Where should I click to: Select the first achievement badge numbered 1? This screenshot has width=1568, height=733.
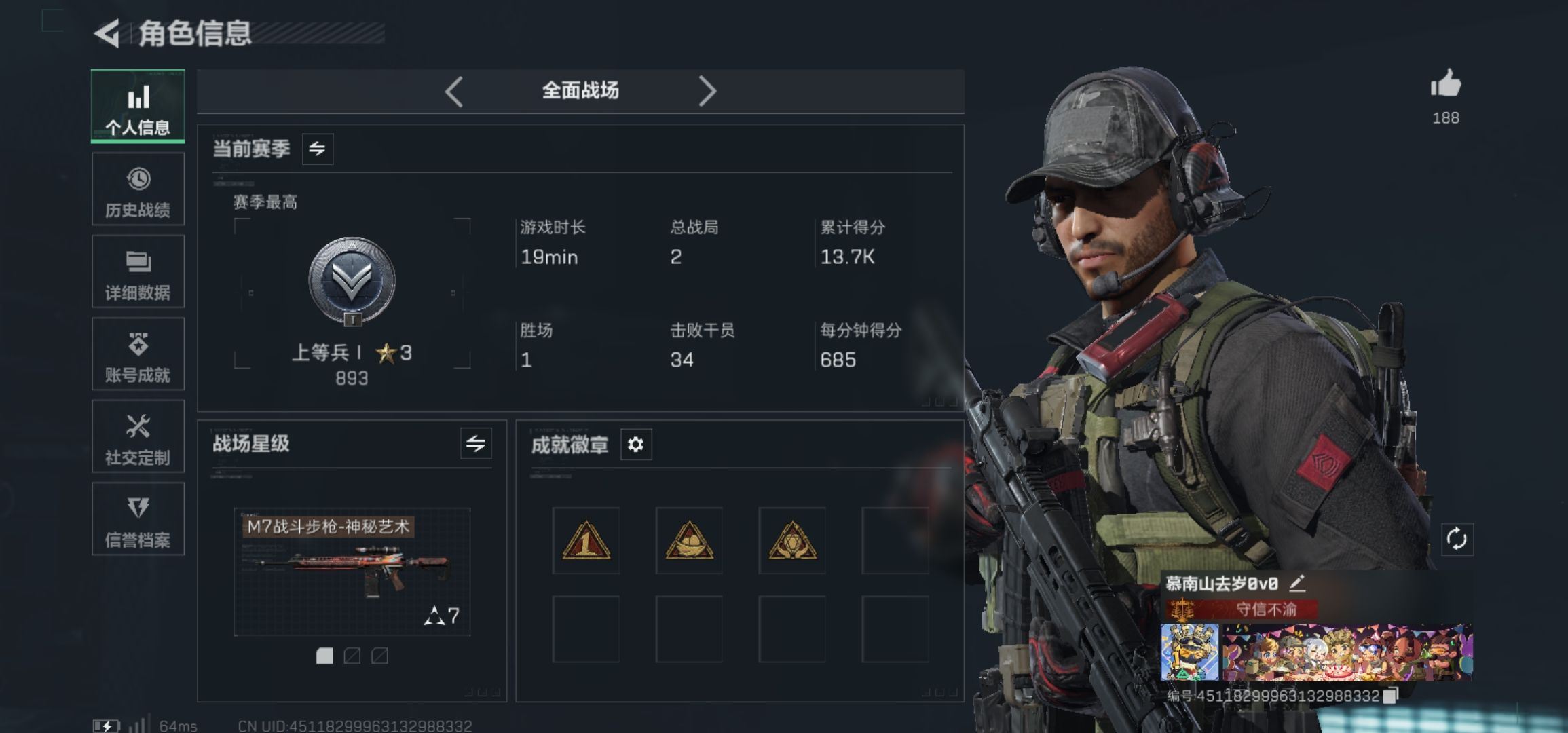(586, 540)
